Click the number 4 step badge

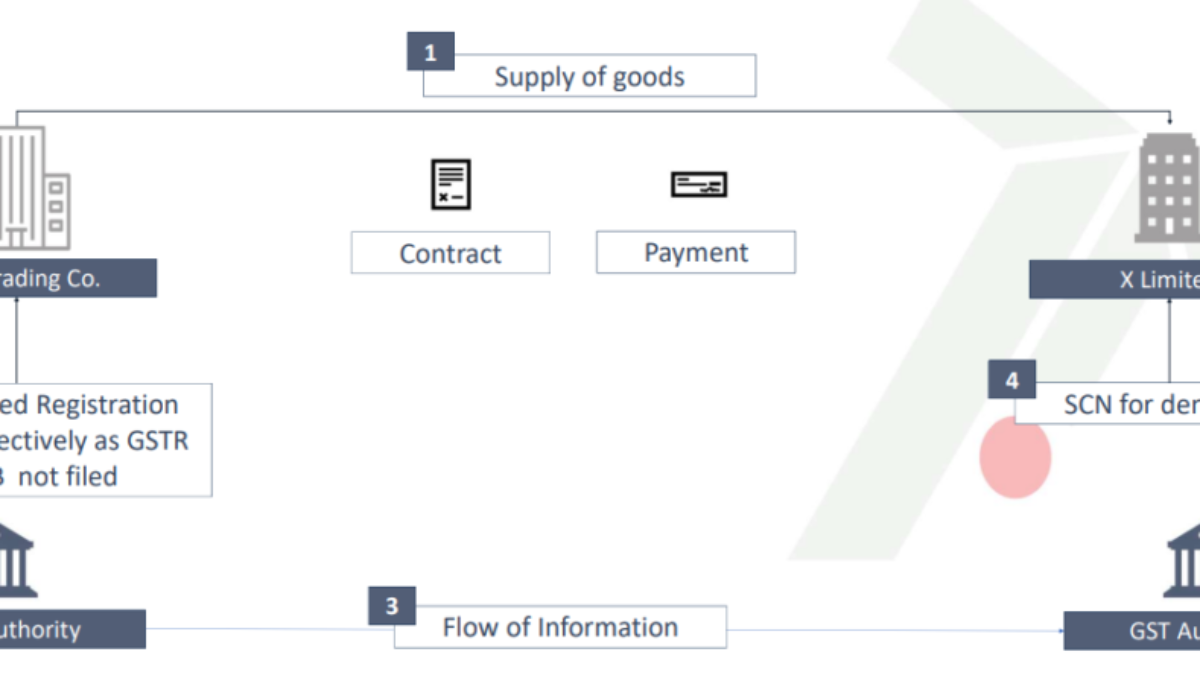pyautogui.click(x=1012, y=380)
